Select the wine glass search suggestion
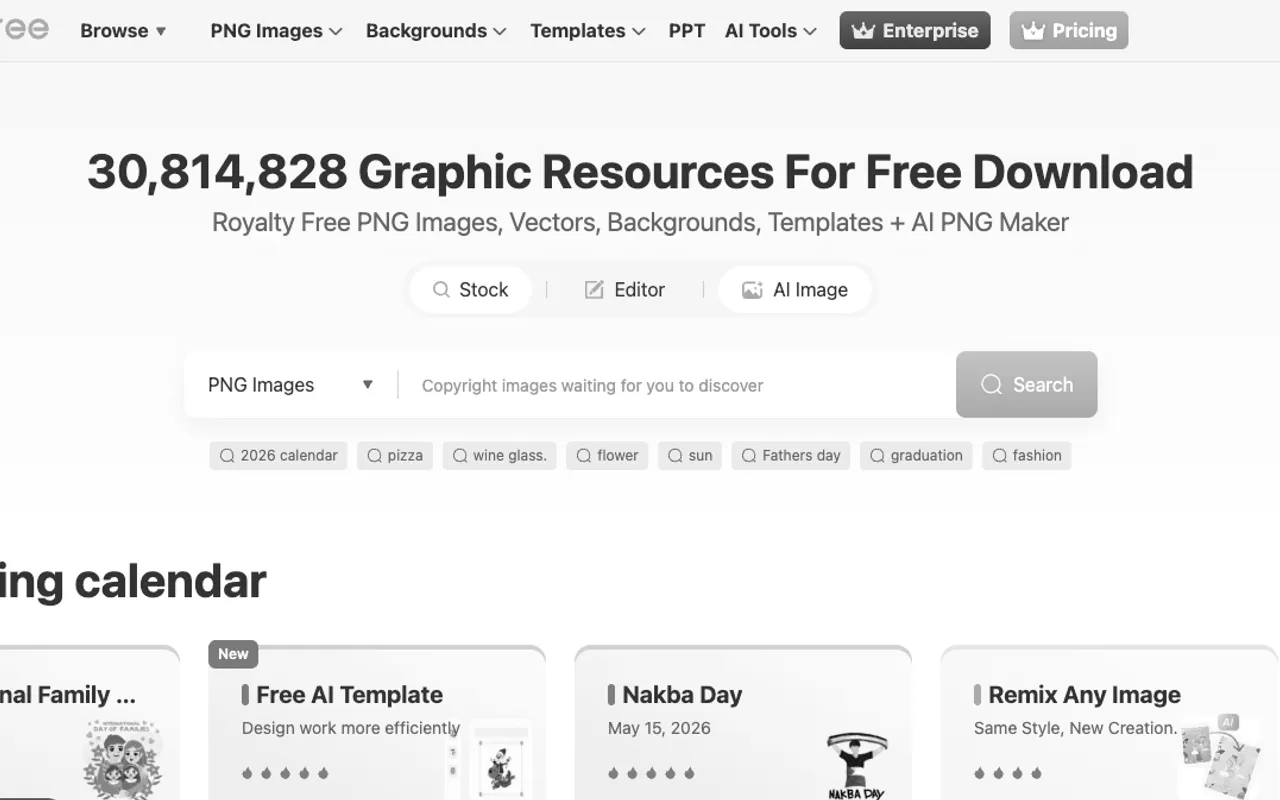Screen dimensions: 1280x800 click(499, 456)
